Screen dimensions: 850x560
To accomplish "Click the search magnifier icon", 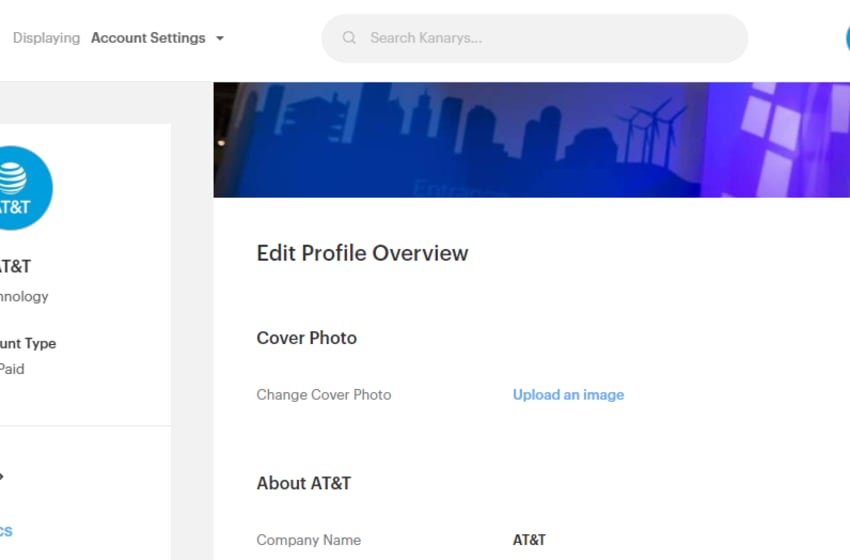I will pos(349,38).
